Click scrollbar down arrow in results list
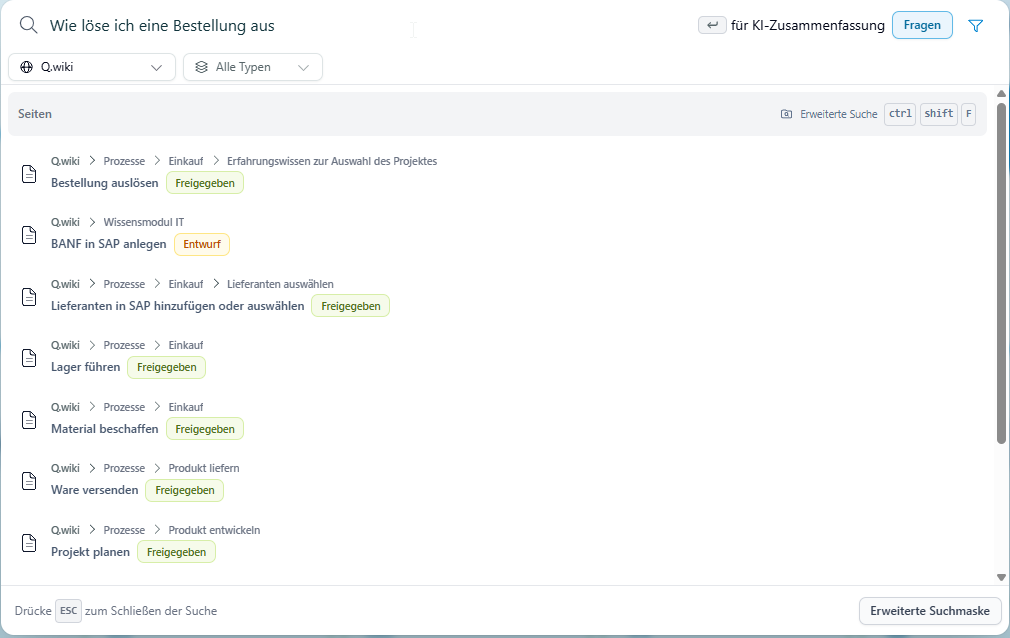 click(1001, 577)
